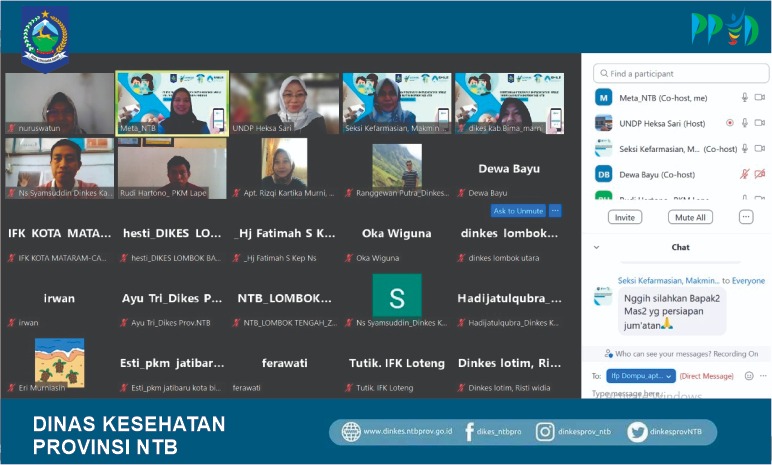Screen dimensions: 772x465
Task: Click the Find a participant search field
Action: pyautogui.click(x=681, y=73)
